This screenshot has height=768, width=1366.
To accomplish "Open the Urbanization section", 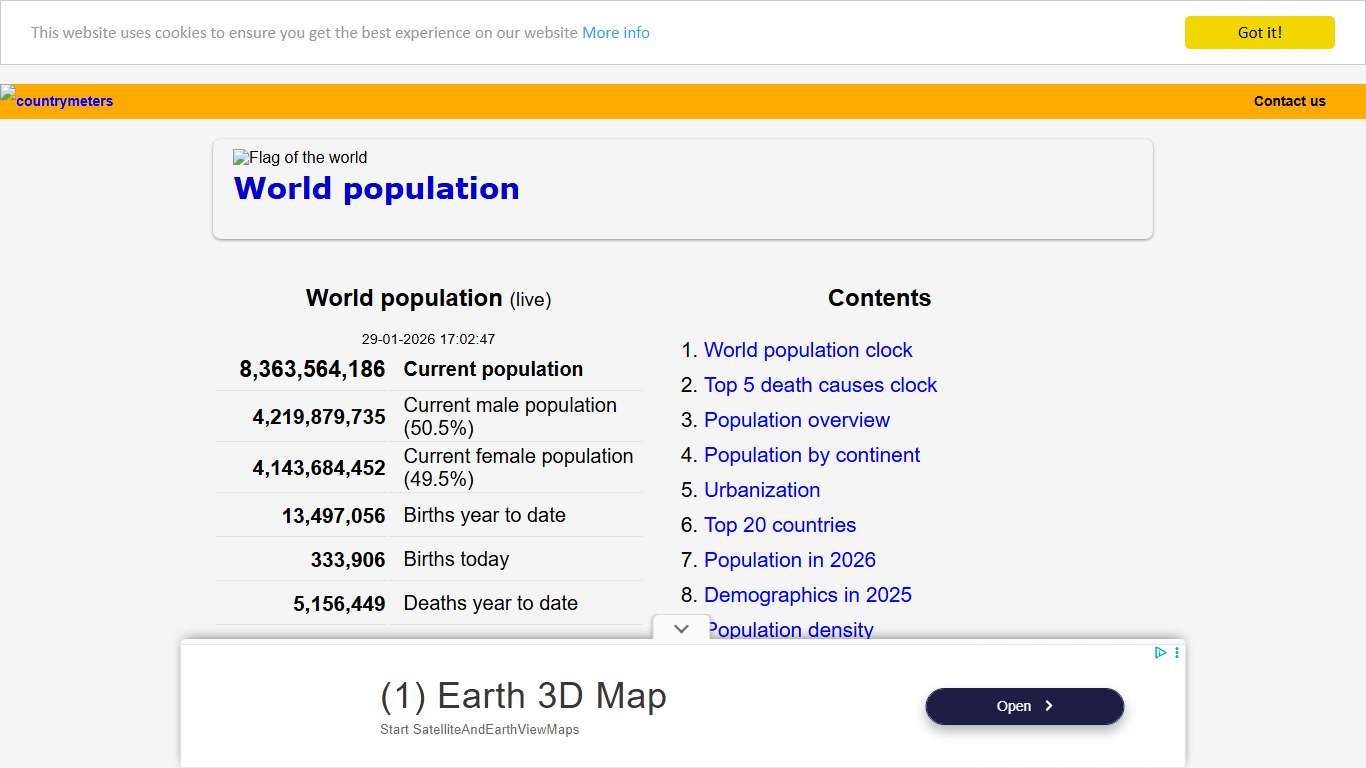I will click(x=762, y=490).
